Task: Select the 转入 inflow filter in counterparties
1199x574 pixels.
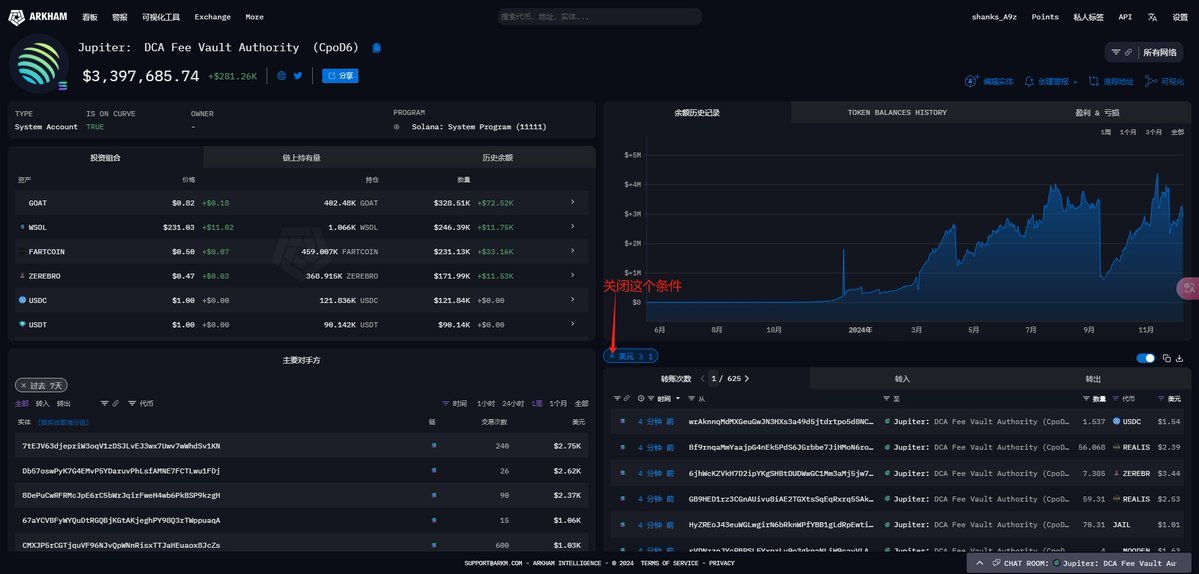Action: [x=42, y=403]
